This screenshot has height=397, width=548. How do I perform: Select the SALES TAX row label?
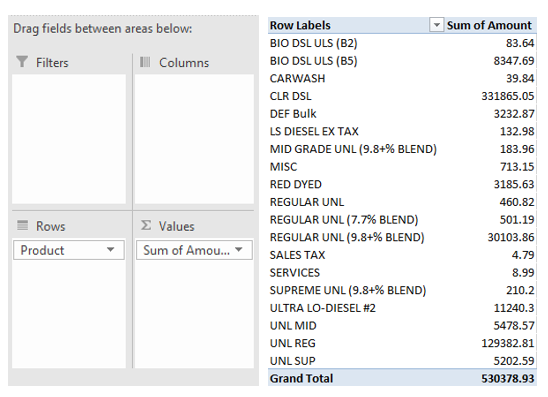point(297,255)
